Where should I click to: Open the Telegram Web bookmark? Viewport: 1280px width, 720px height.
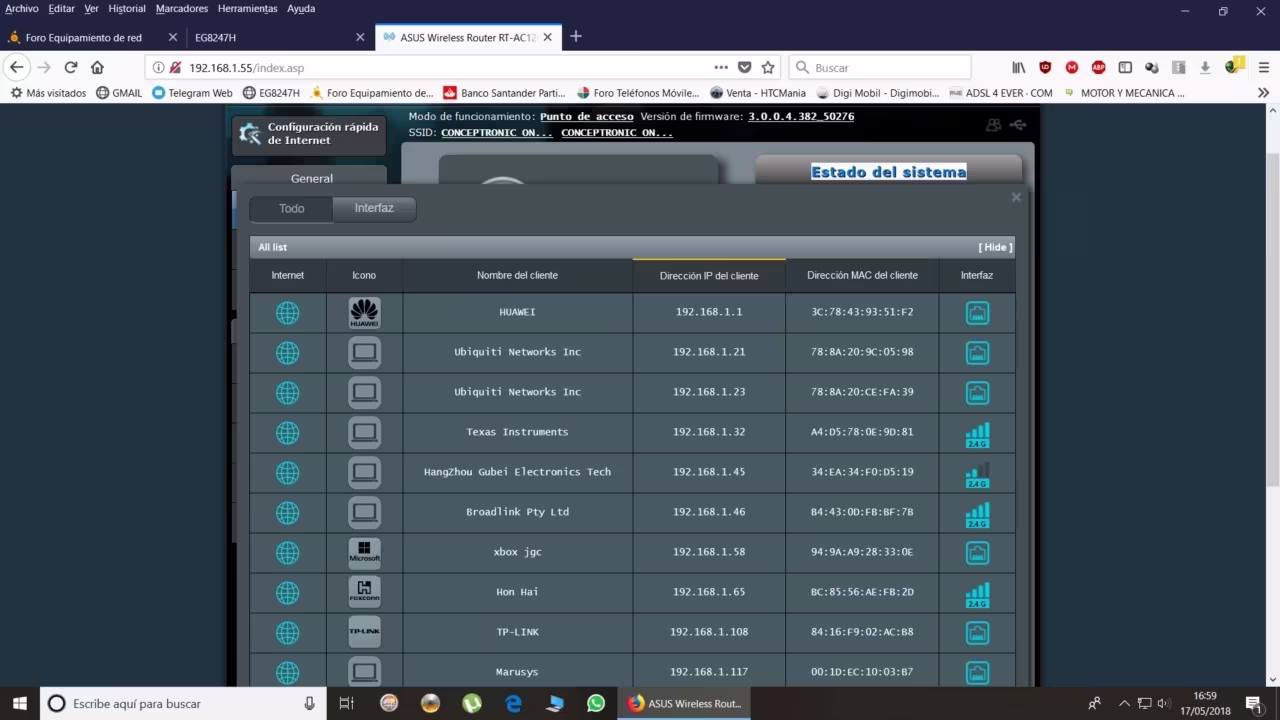192,93
